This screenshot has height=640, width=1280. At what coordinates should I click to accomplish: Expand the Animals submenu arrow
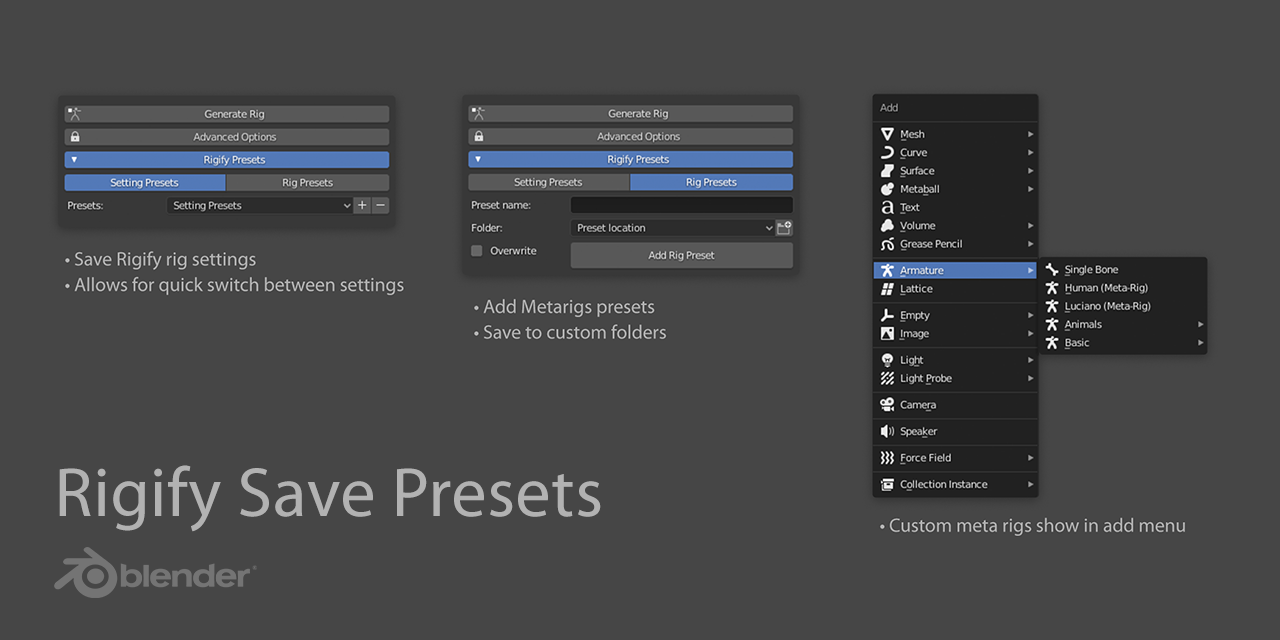pyautogui.click(x=1201, y=324)
